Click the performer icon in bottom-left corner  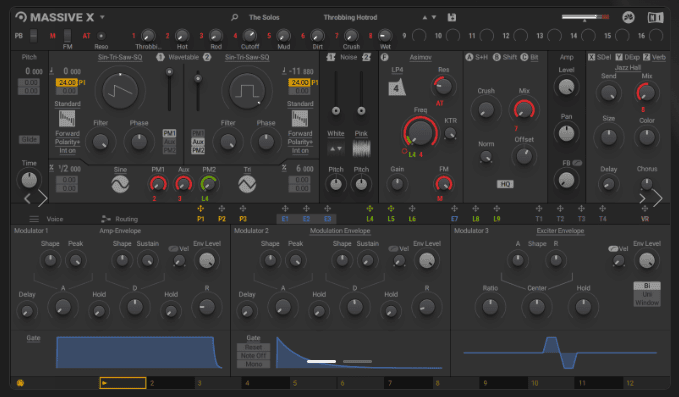(20, 383)
